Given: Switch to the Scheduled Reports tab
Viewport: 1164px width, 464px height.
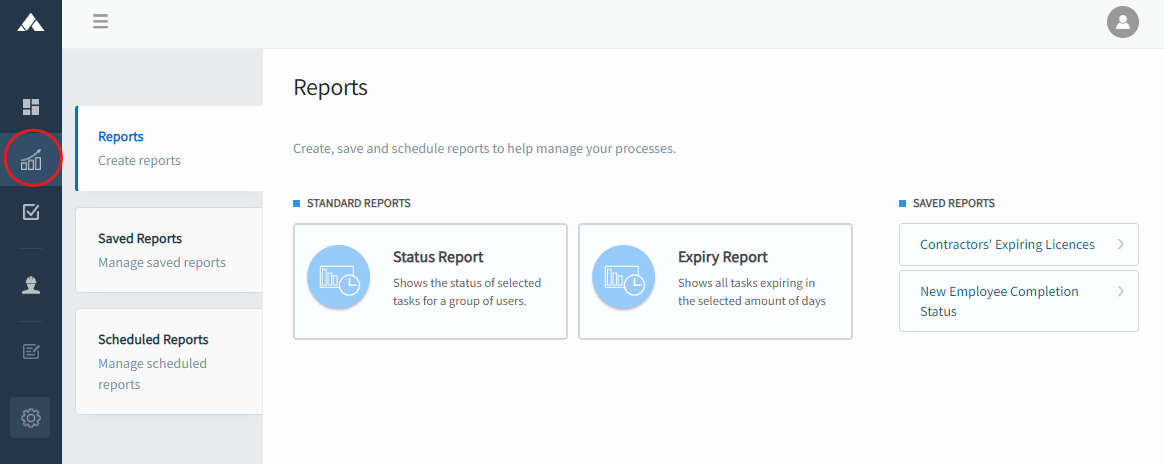Looking at the screenshot, I should pyautogui.click(x=169, y=362).
